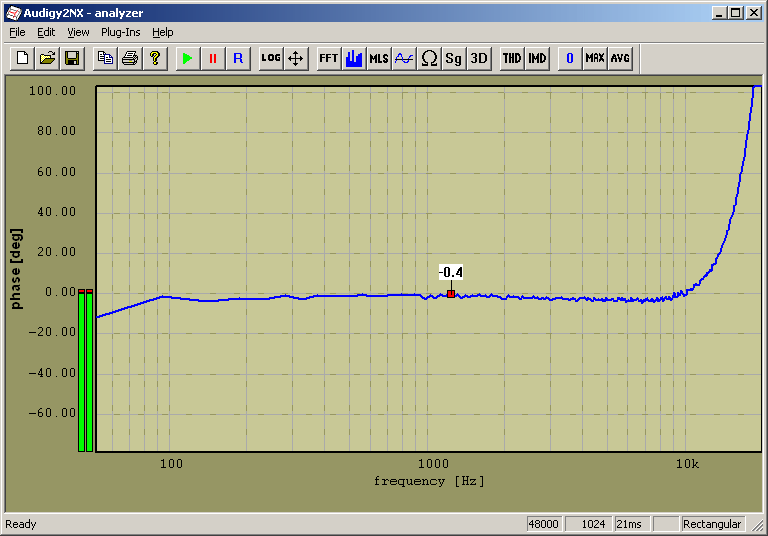Click the New document icon
The width and height of the screenshot is (768, 536).
click(x=22, y=58)
